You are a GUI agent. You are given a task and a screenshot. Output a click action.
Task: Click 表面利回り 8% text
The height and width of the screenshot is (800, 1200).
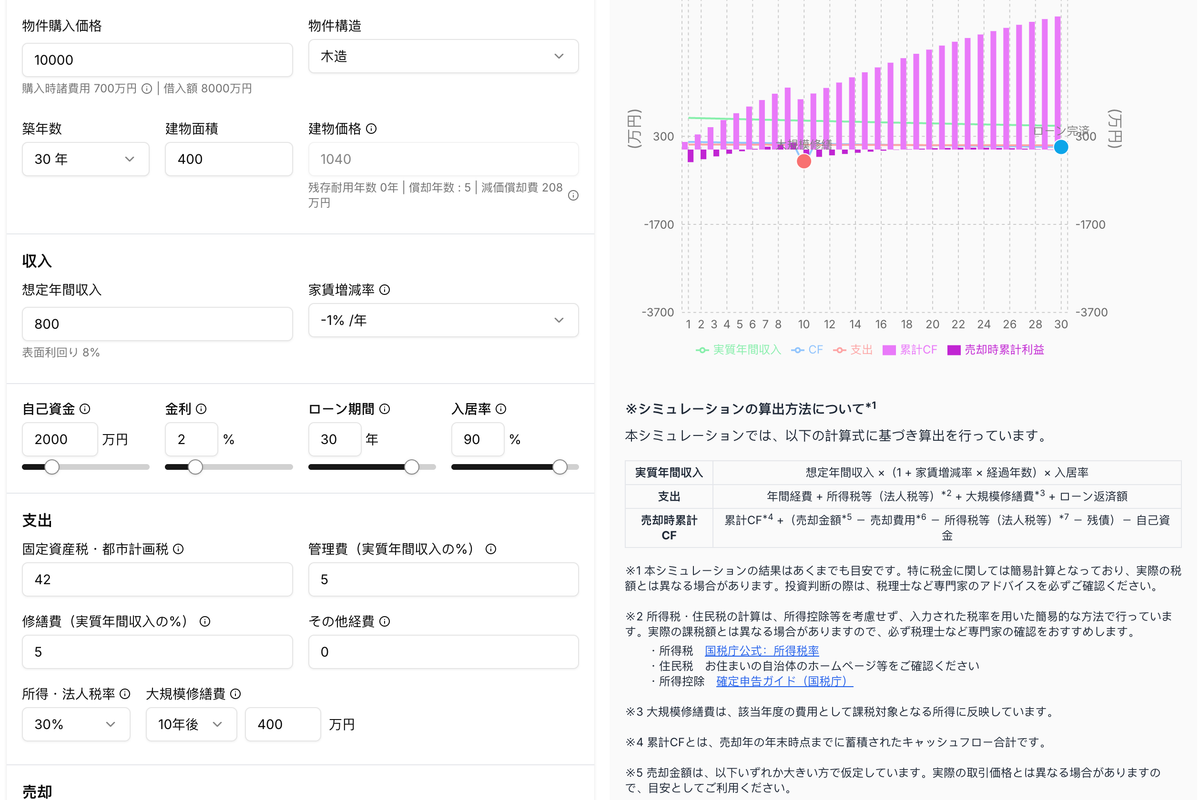(x=61, y=353)
